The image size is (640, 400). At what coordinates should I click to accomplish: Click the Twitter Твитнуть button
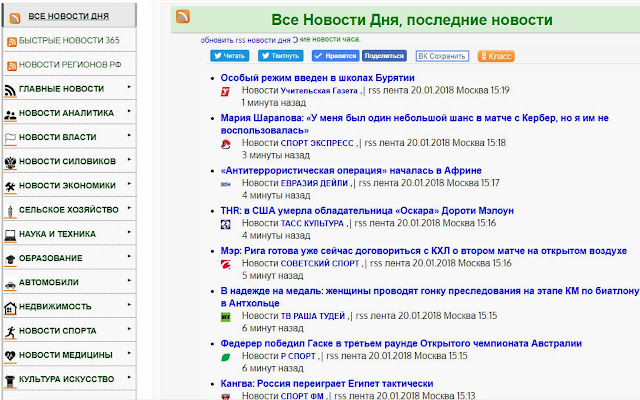tap(280, 56)
